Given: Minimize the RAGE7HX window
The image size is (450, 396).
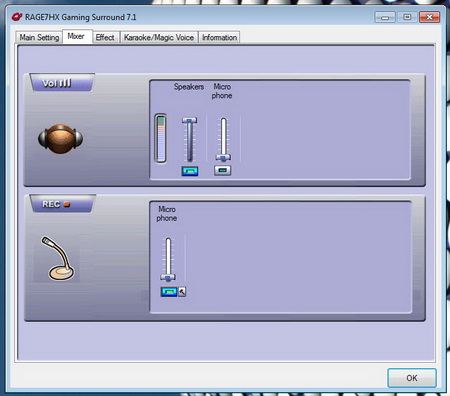Looking at the screenshot, I should pyautogui.click(x=385, y=17).
